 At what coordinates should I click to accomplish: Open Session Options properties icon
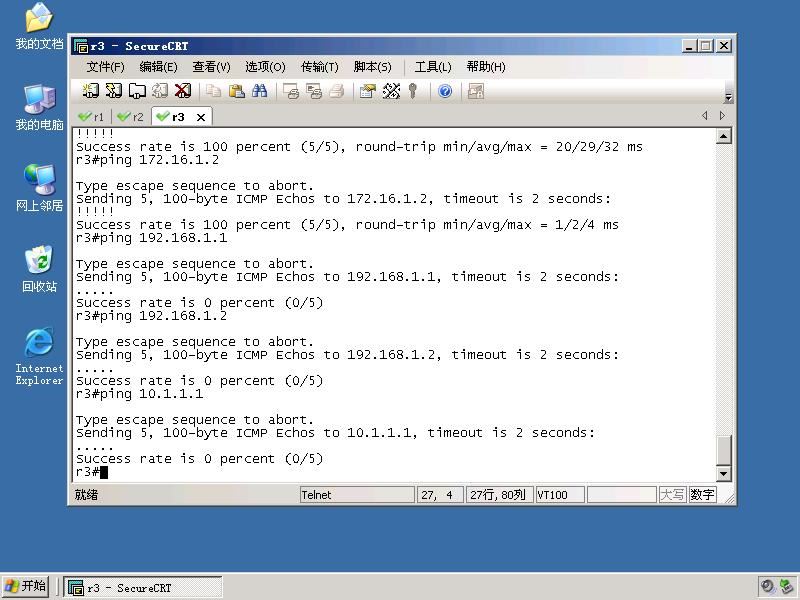tap(367, 91)
